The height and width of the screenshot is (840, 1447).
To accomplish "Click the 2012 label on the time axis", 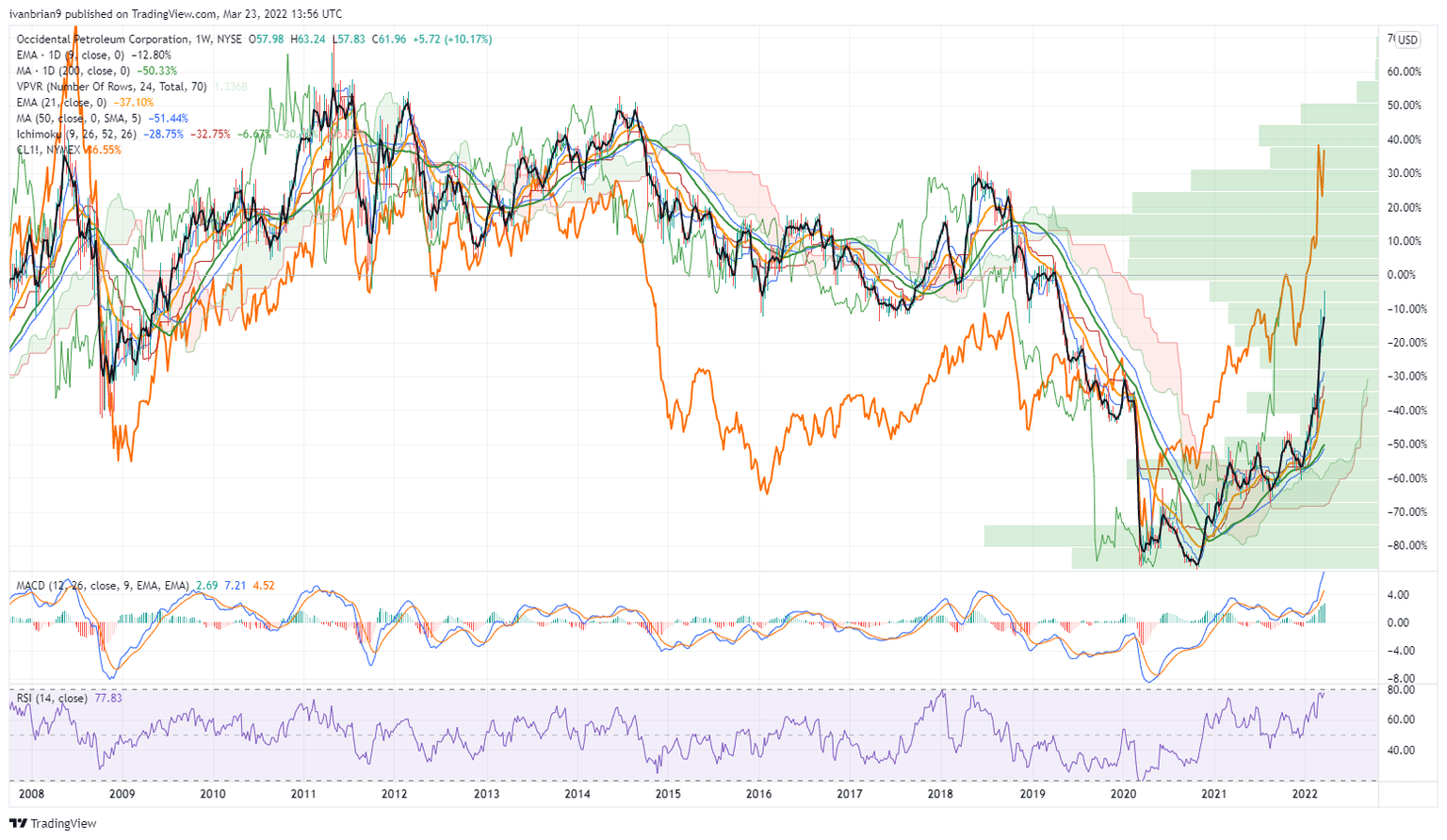I will 394,794.
